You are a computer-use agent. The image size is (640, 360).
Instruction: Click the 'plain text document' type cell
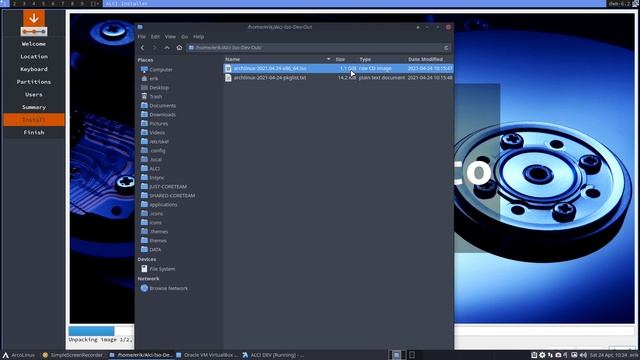click(382, 78)
